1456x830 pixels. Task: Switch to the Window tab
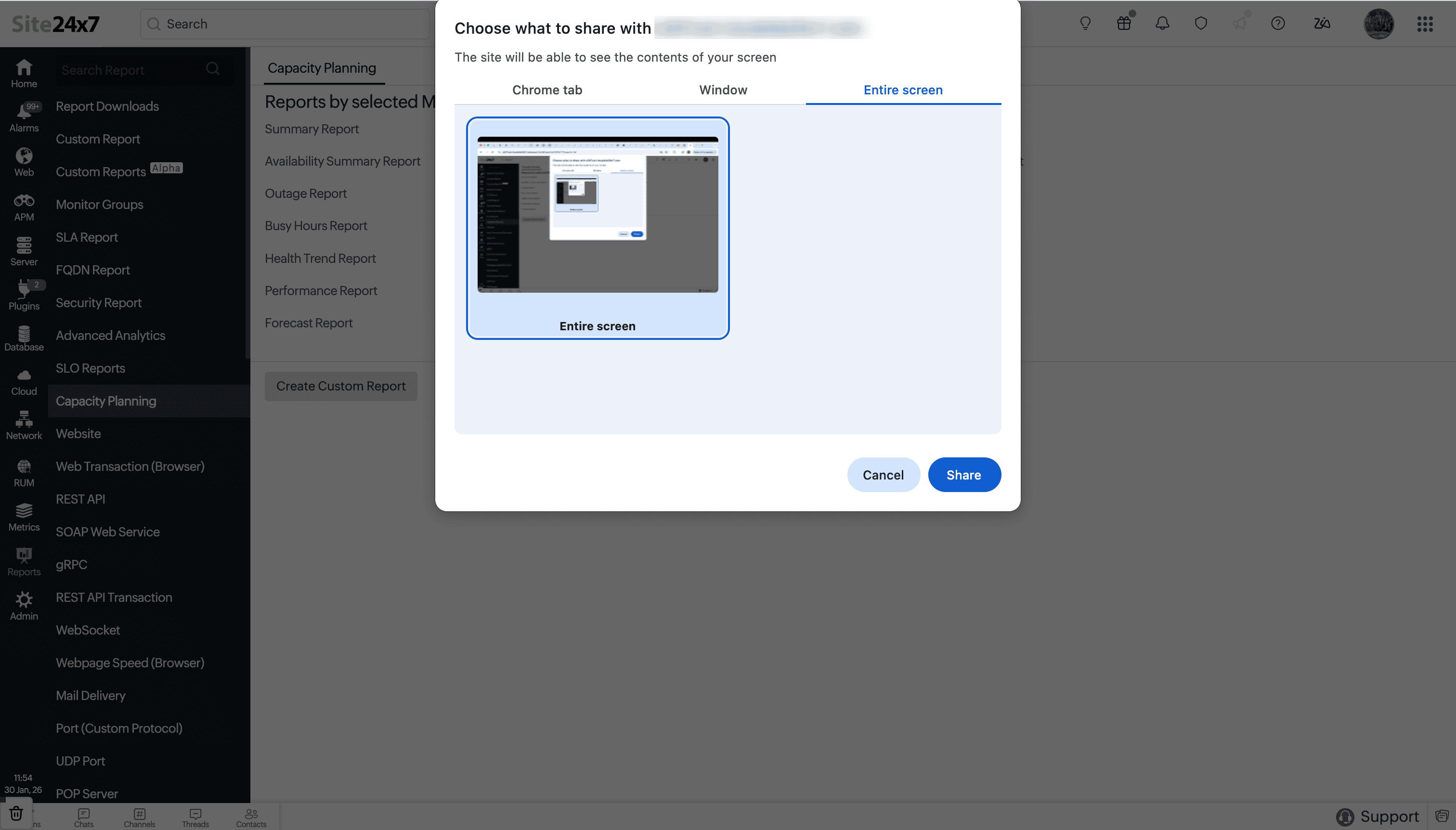point(723,90)
